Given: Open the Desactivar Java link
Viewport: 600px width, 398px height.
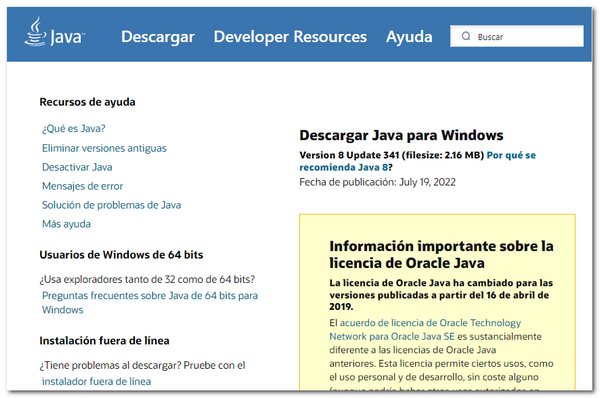Looking at the screenshot, I should click(x=77, y=167).
